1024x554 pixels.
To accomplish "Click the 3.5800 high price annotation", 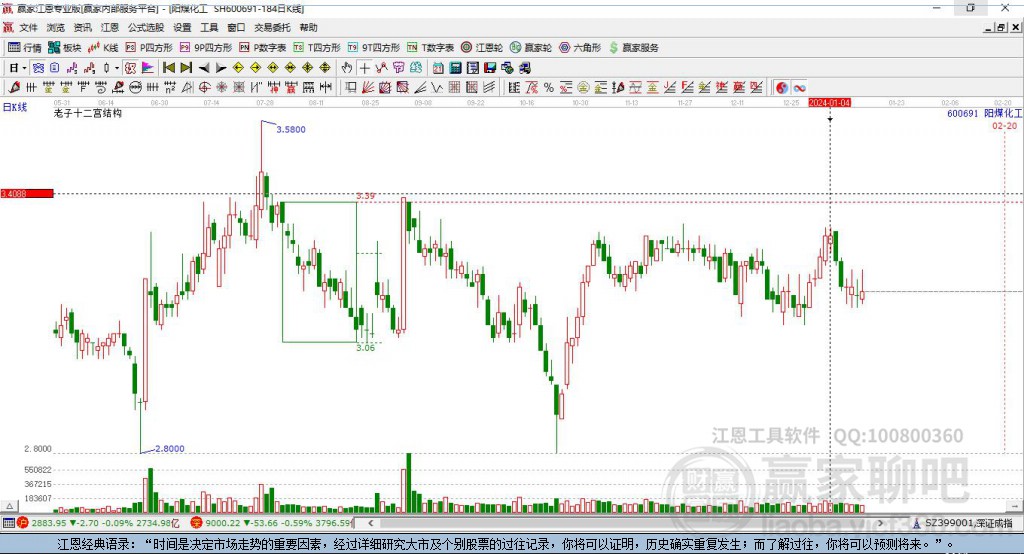I will click(x=291, y=129).
